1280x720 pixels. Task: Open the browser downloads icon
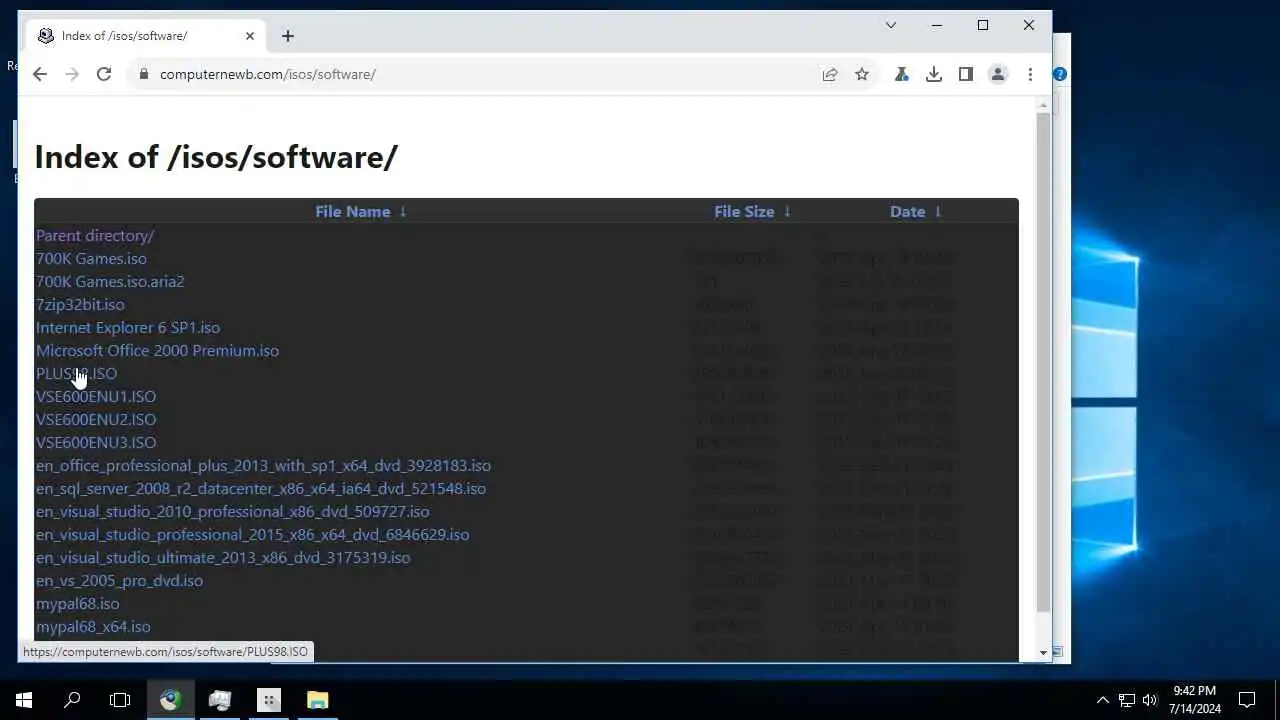coord(934,74)
